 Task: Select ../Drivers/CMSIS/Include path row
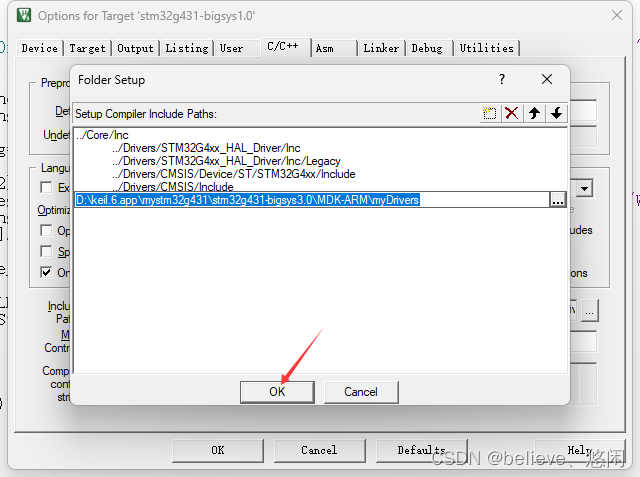(173, 186)
